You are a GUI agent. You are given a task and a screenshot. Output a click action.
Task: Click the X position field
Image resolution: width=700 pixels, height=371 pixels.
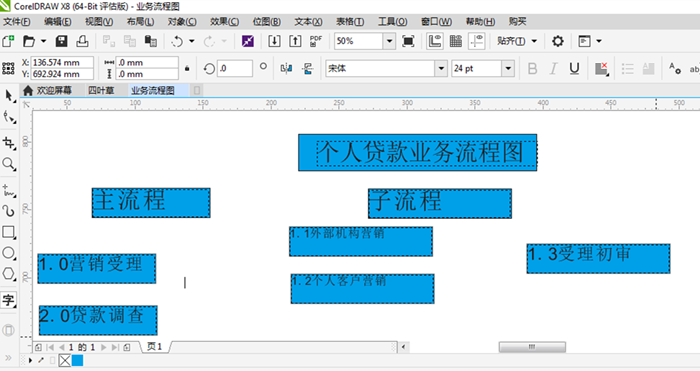tap(62, 63)
